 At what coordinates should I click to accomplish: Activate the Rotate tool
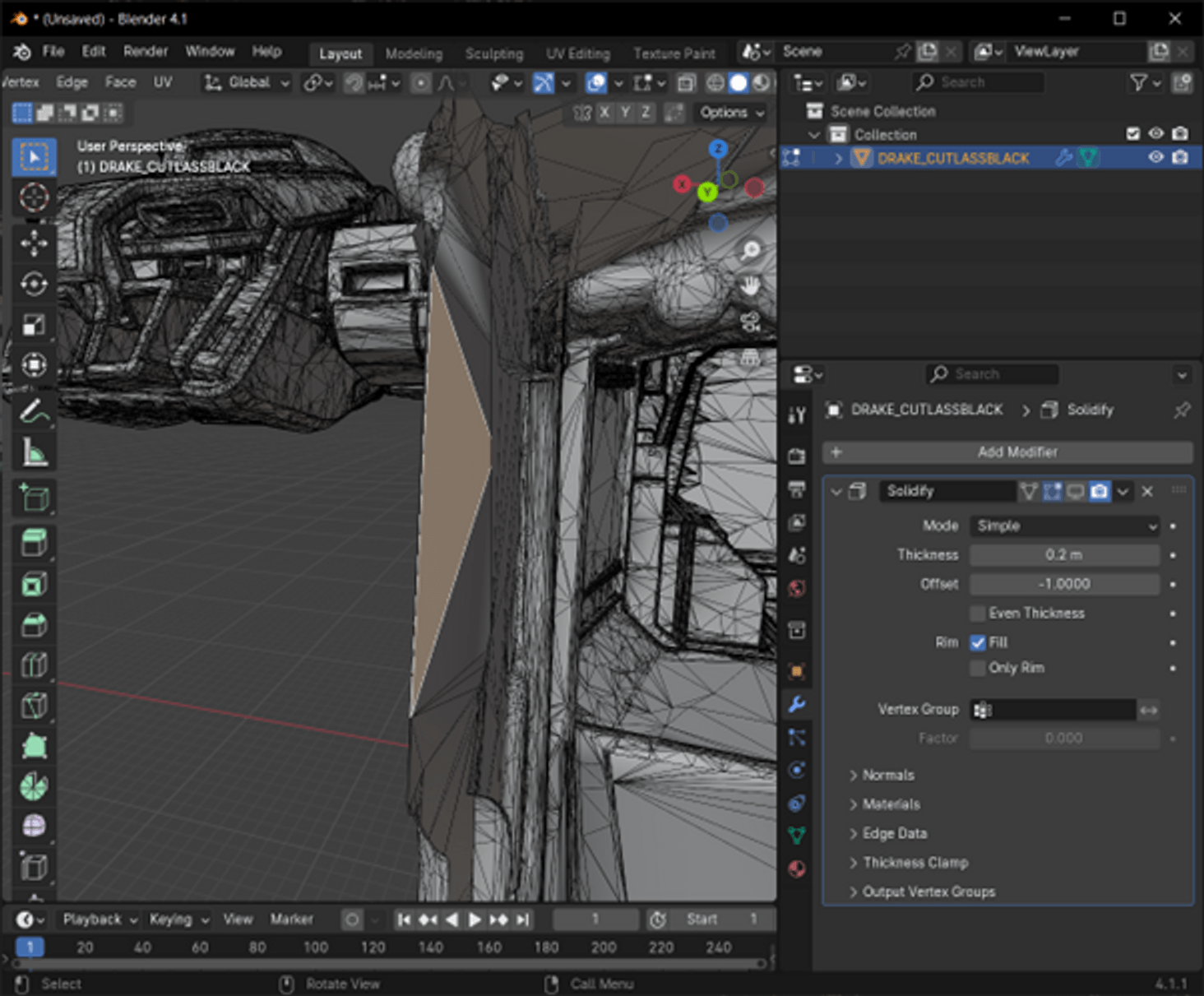pyautogui.click(x=34, y=283)
